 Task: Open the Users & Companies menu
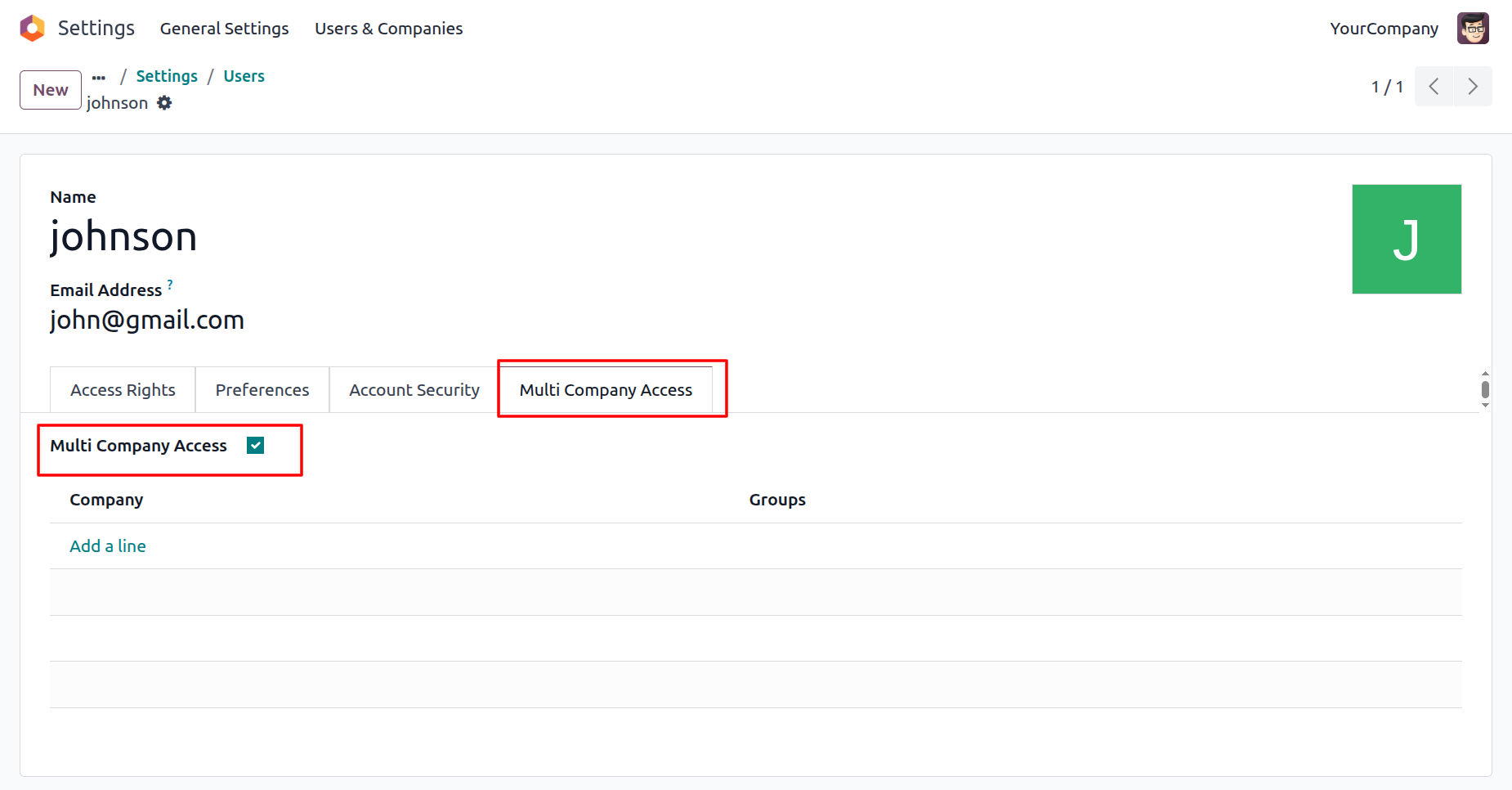[388, 29]
